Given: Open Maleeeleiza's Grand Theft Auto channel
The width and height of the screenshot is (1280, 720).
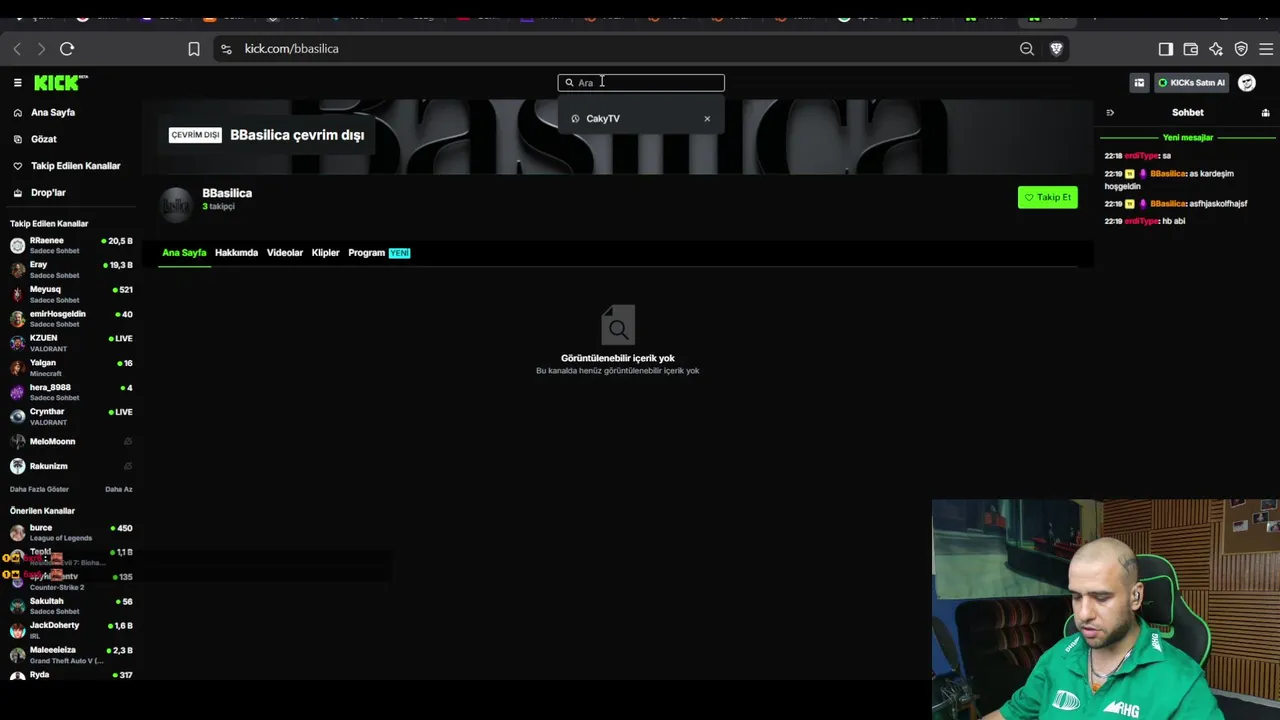Looking at the screenshot, I should pyautogui.click(x=70, y=655).
